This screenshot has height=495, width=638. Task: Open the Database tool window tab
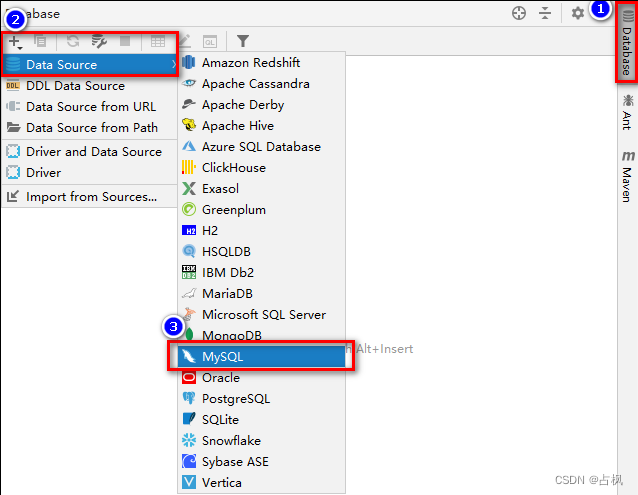point(627,43)
